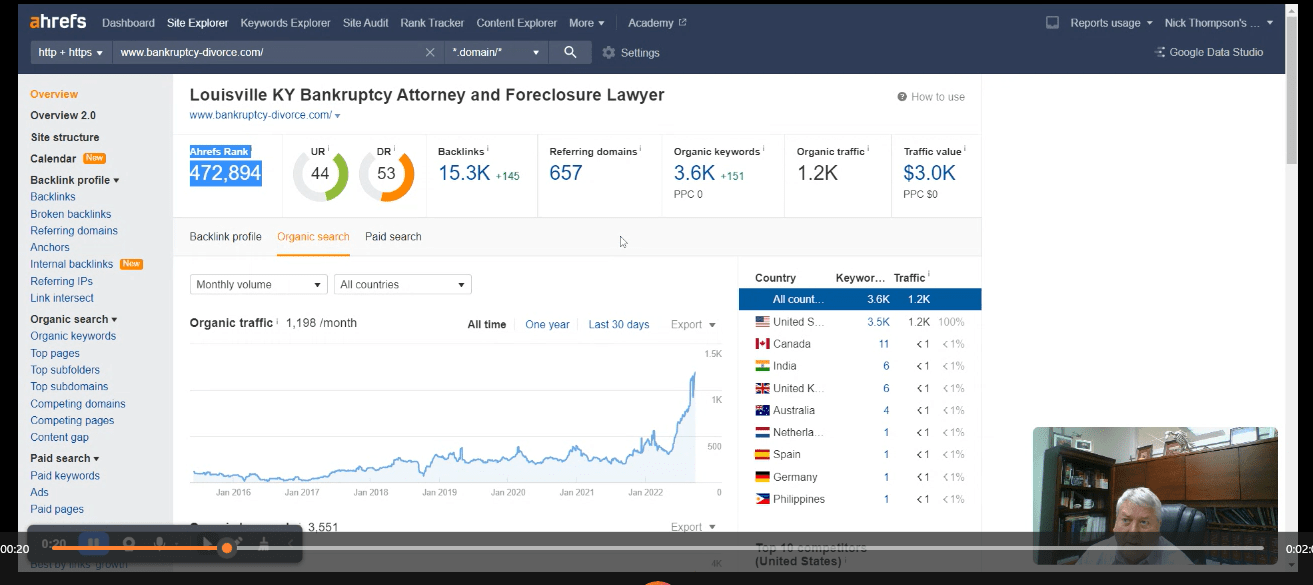Viewport: 1313px width, 585px height.
Task: Select the All countries table row
Action: click(x=860, y=299)
